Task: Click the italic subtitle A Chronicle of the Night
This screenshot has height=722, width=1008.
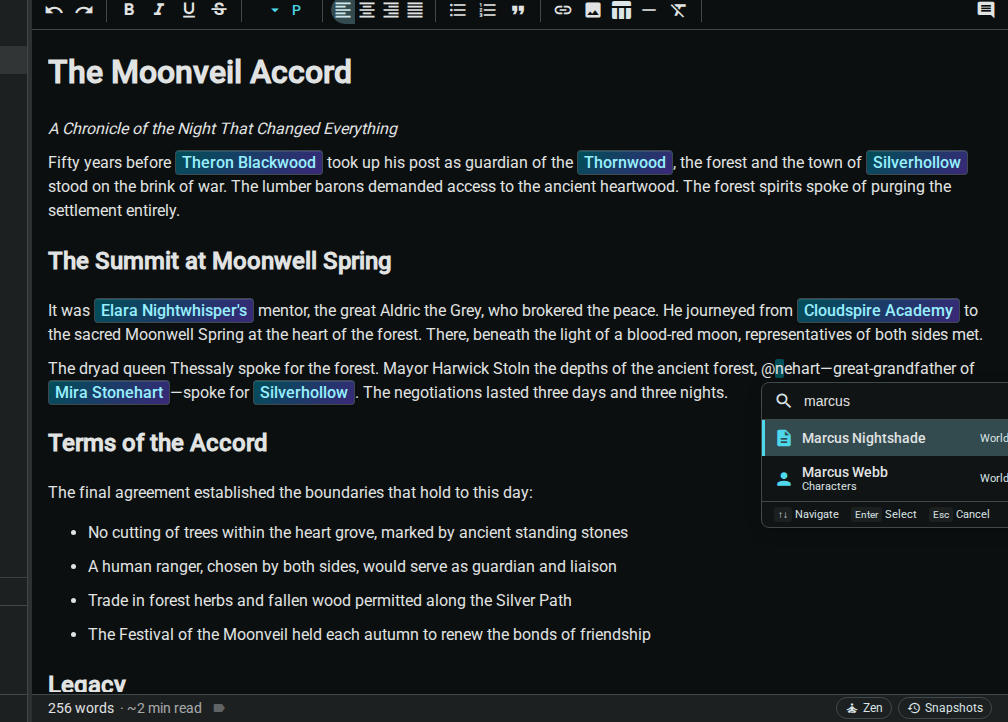Action: pos(223,129)
